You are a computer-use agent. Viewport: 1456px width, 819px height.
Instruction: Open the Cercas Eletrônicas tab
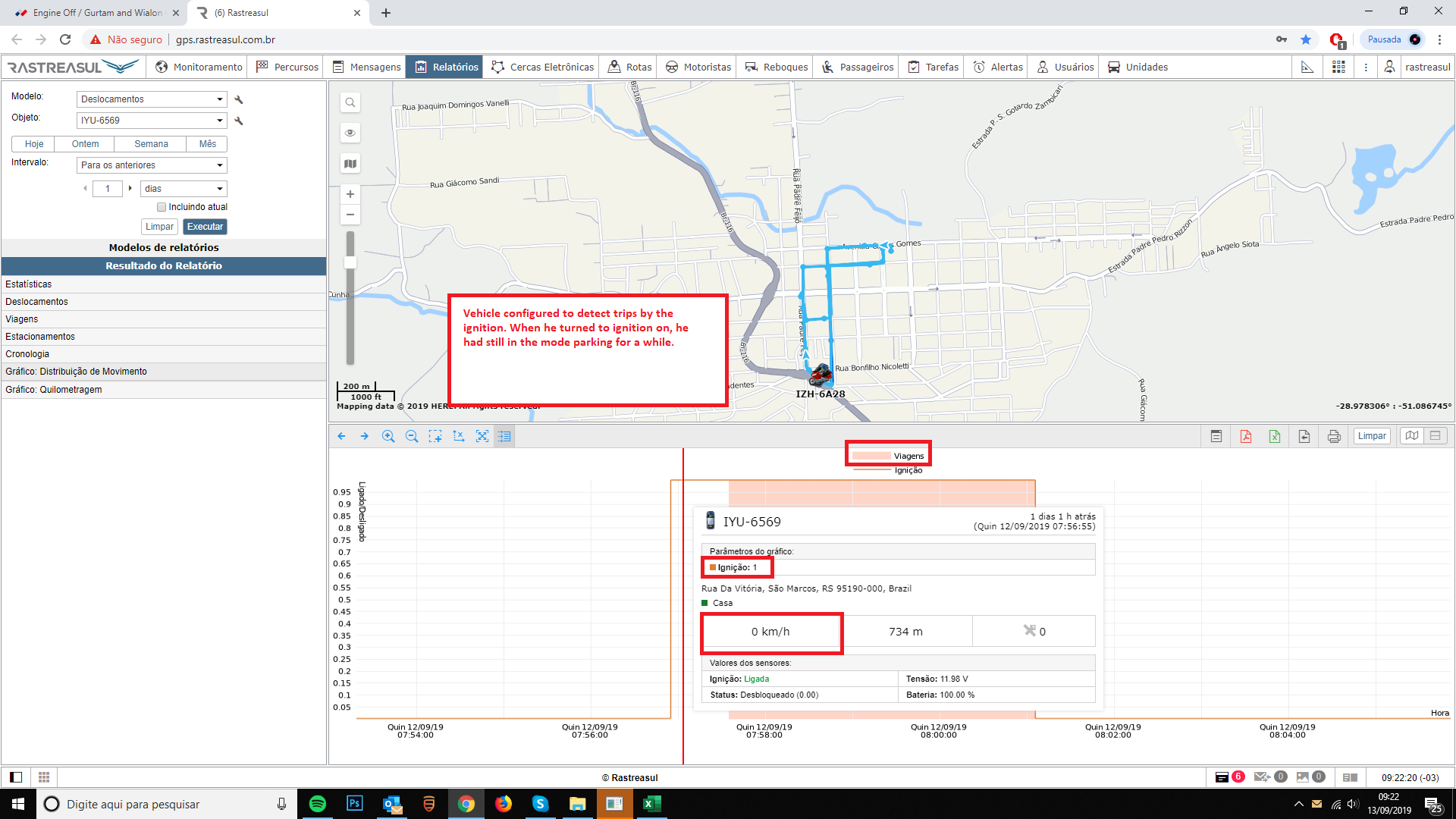(x=543, y=67)
